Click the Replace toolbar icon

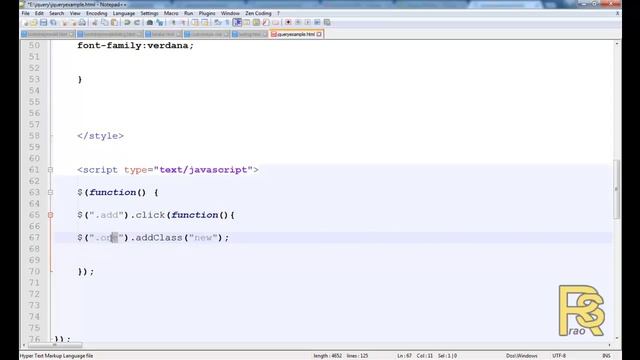160,22
